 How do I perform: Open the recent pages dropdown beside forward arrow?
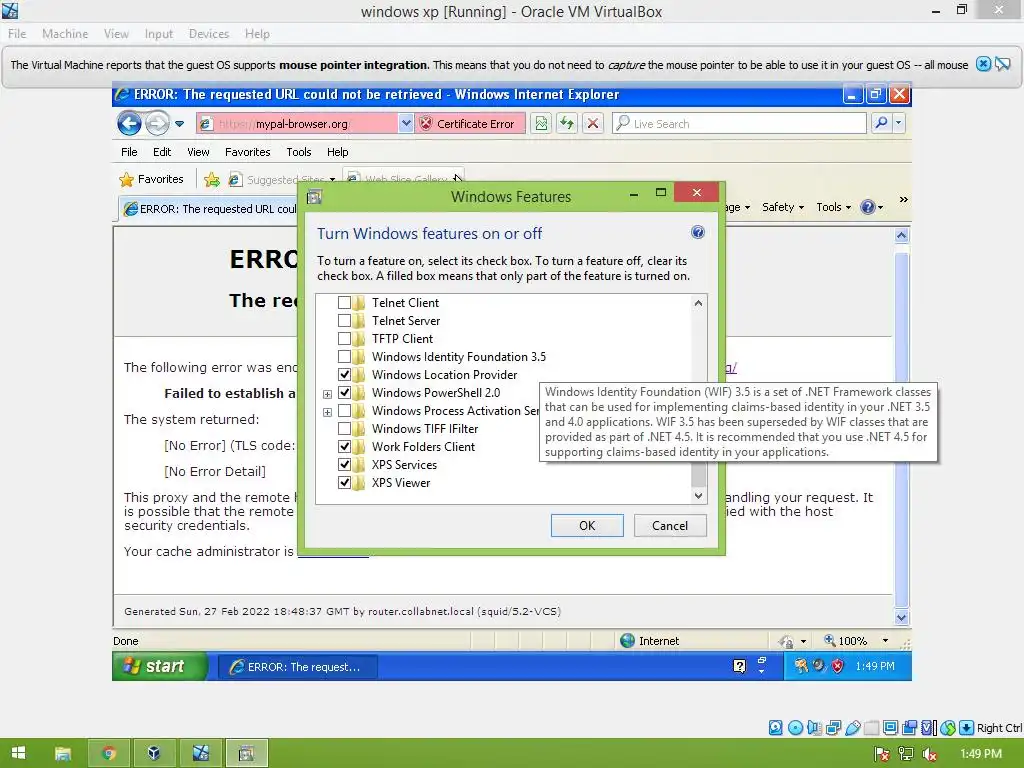(179, 123)
